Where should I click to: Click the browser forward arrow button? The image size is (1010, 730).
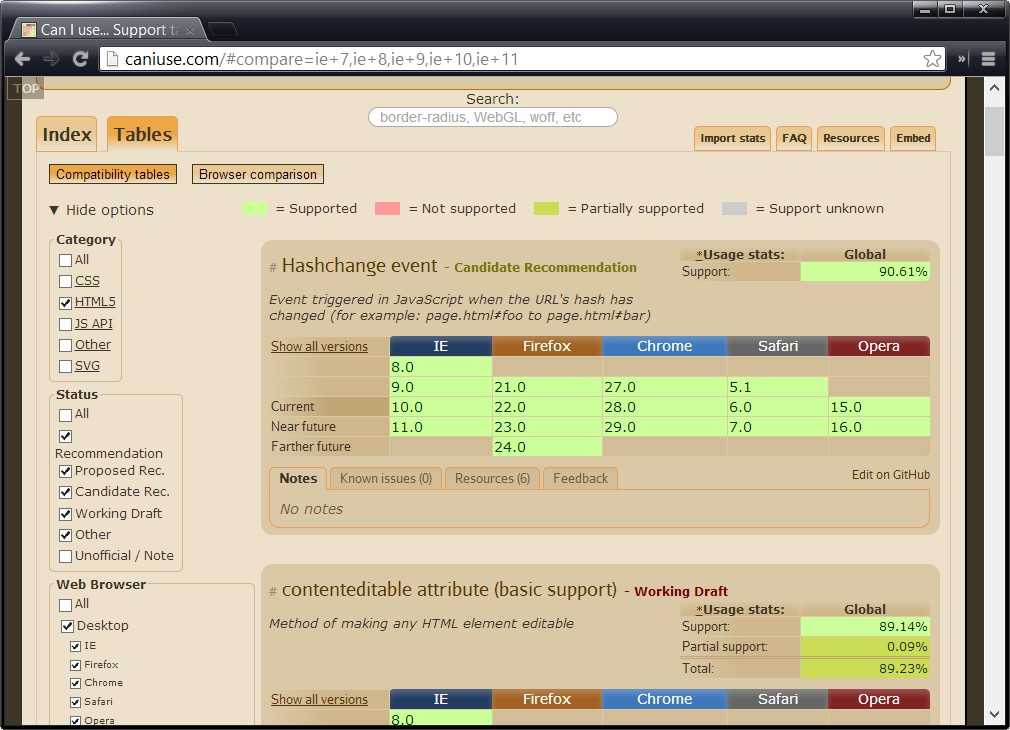[51, 59]
